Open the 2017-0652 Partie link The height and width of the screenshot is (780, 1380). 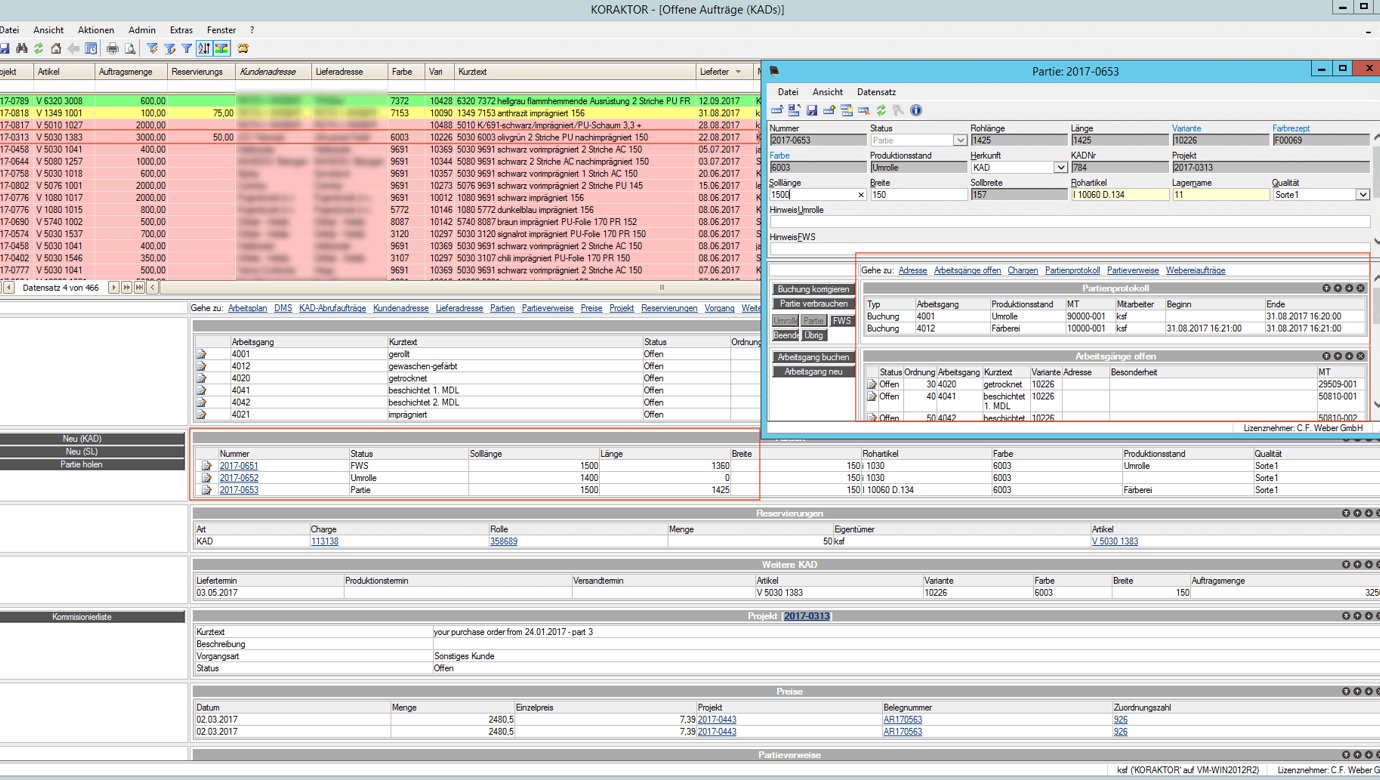pyautogui.click(x=239, y=478)
